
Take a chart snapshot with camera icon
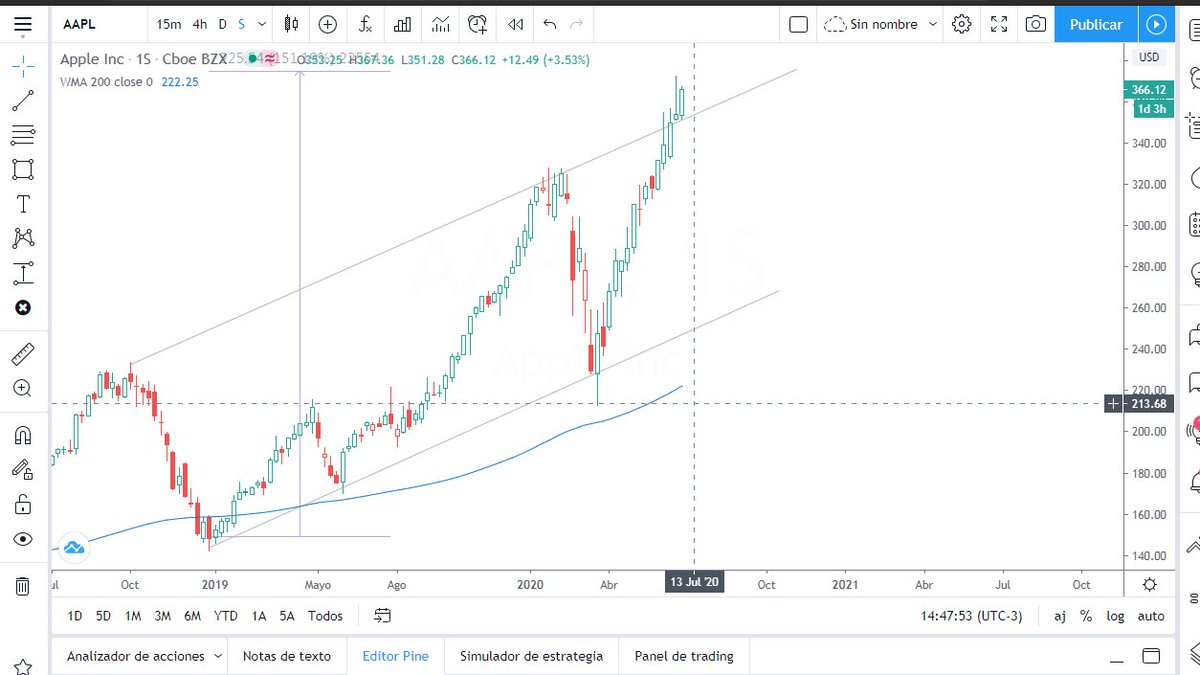point(1036,24)
